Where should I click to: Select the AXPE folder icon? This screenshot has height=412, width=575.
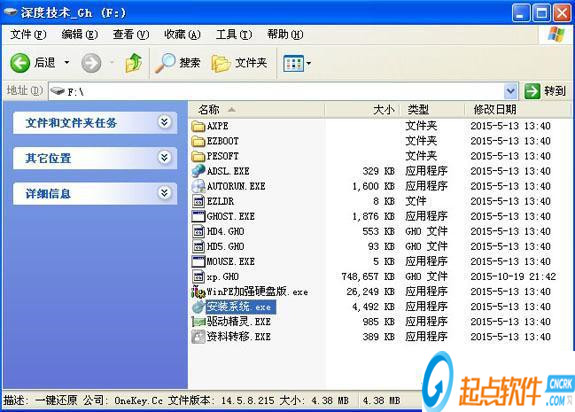point(198,126)
